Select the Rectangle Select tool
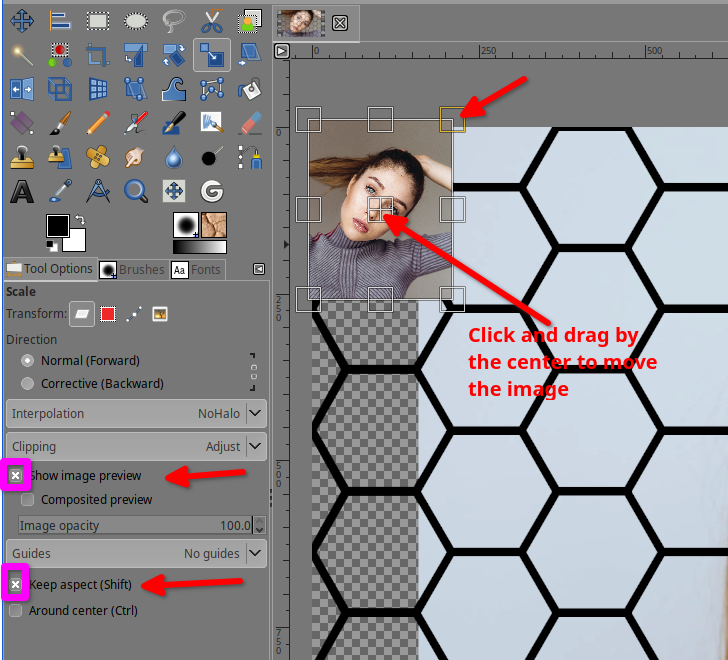The width and height of the screenshot is (728, 660). click(98, 21)
